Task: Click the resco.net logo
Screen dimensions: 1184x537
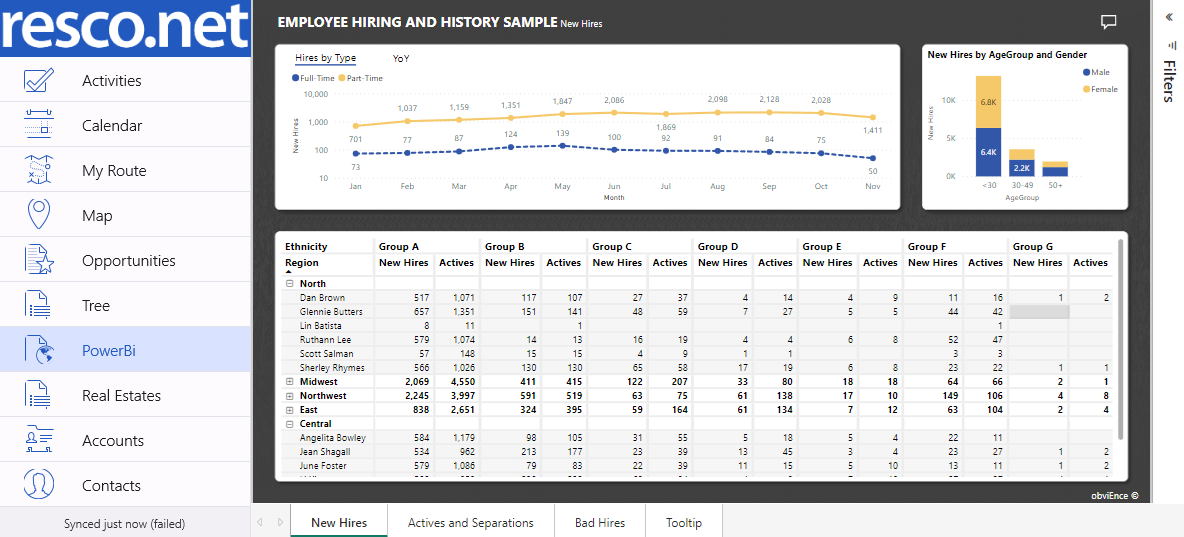Action: [x=125, y=28]
